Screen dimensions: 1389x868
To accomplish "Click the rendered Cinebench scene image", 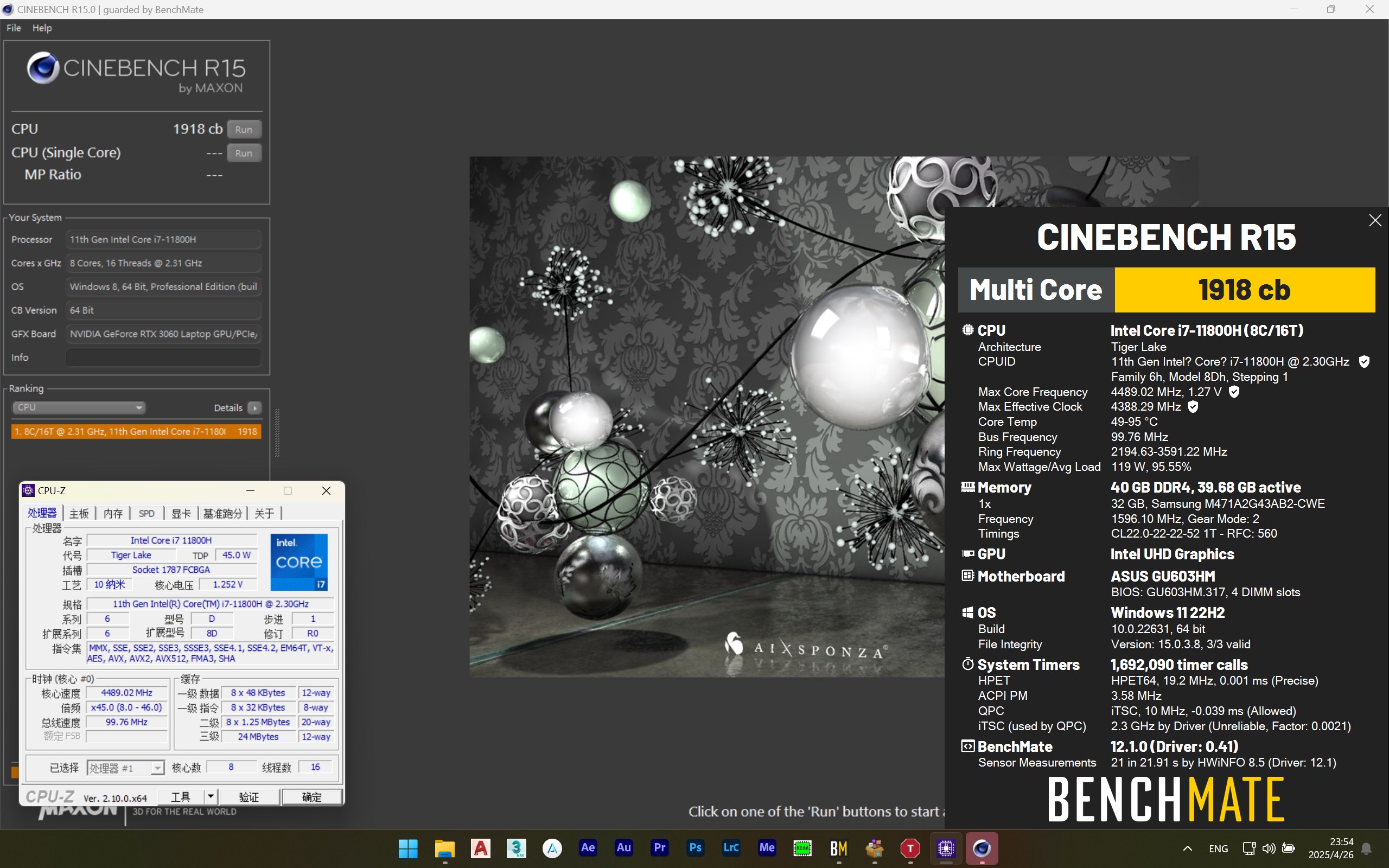I will point(707,416).
